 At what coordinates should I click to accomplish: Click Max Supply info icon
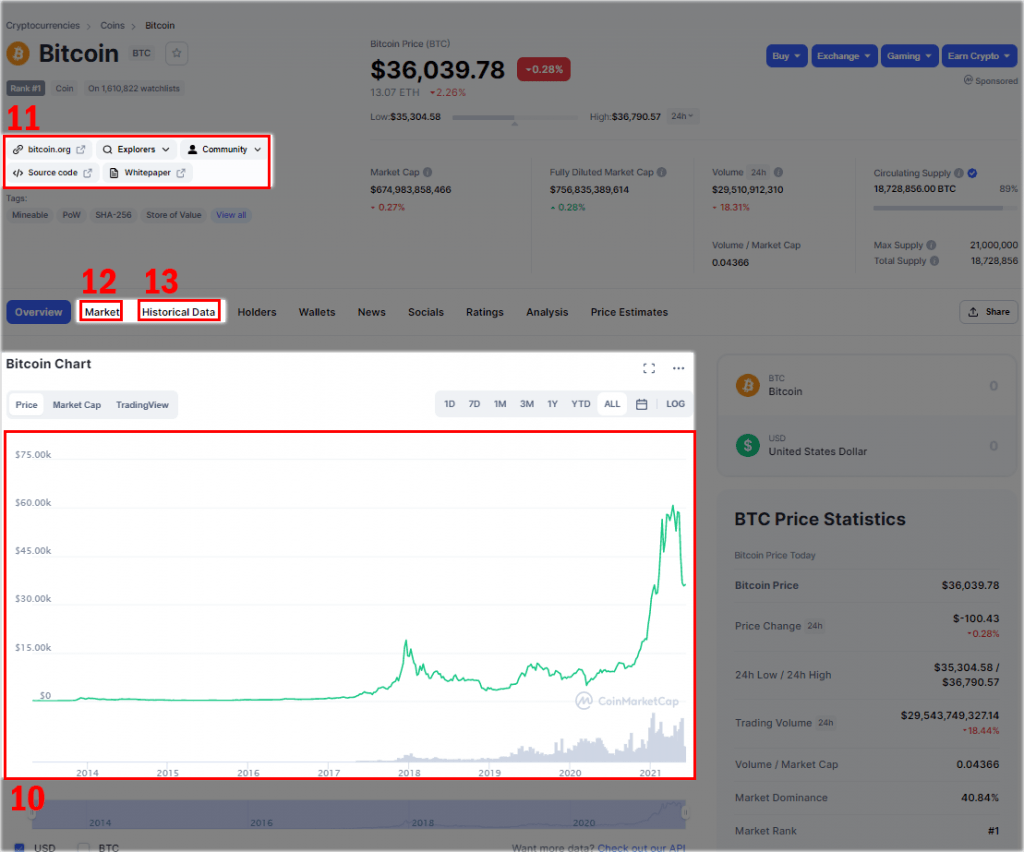(x=931, y=245)
